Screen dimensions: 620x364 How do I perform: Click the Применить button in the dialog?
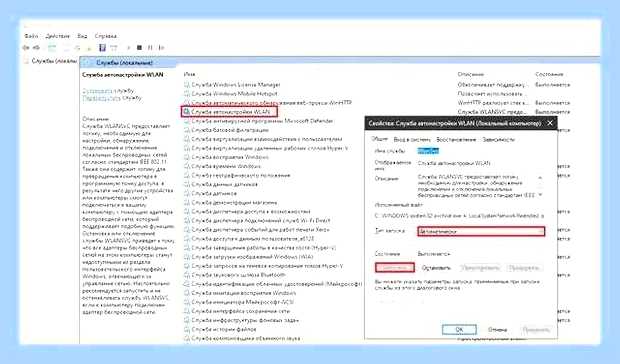pyautogui.click(x=536, y=330)
